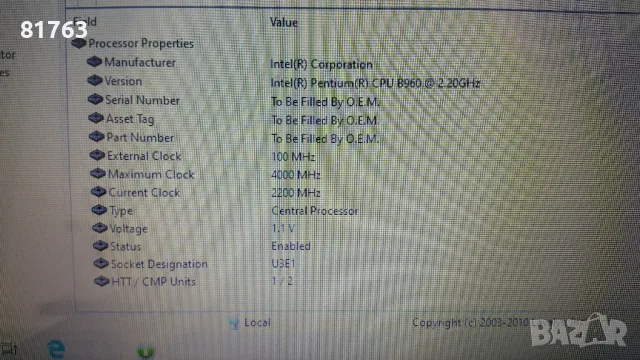Select the HTT / CMP Units field label
The image size is (640, 360).
(x=154, y=282)
